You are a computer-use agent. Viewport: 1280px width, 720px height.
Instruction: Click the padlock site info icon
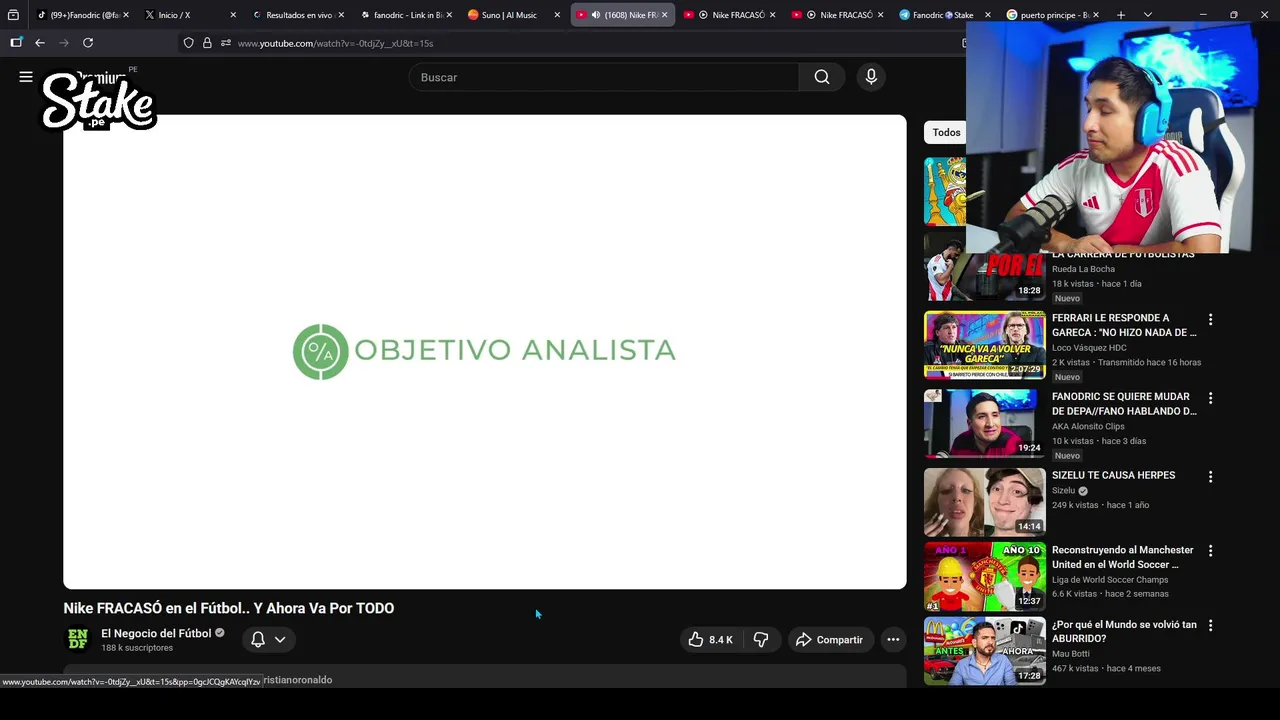[207, 43]
